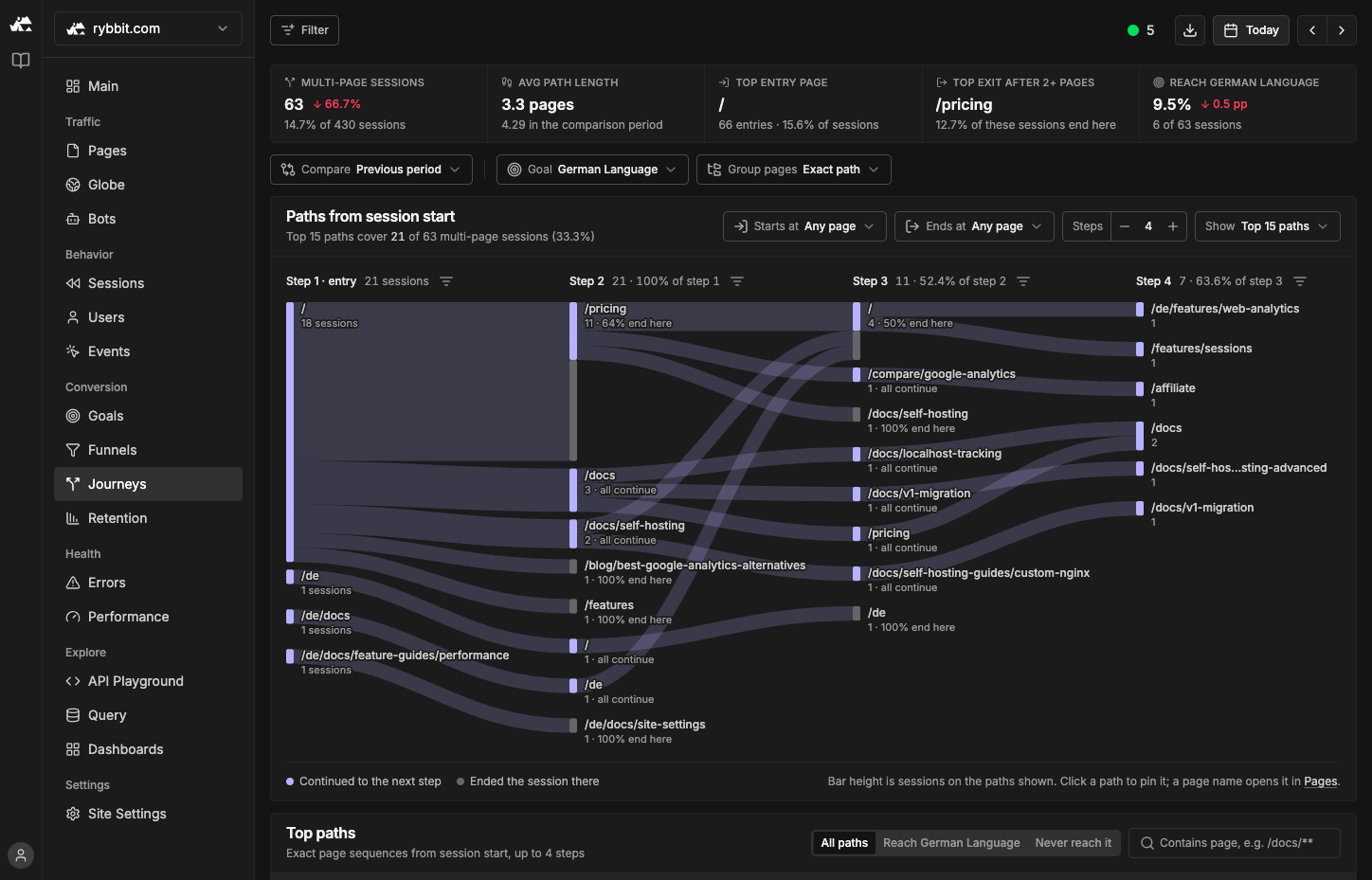Open the user account avatar icon
The image size is (1372, 880).
point(21,855)
